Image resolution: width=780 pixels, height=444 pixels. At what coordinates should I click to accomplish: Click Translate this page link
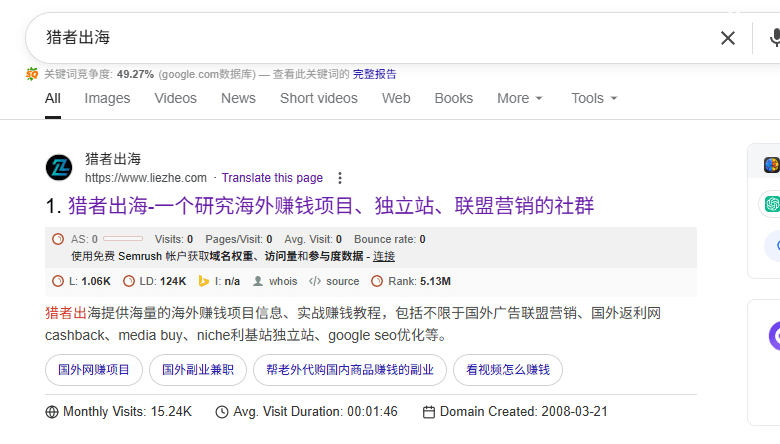(x=272, y=178)
